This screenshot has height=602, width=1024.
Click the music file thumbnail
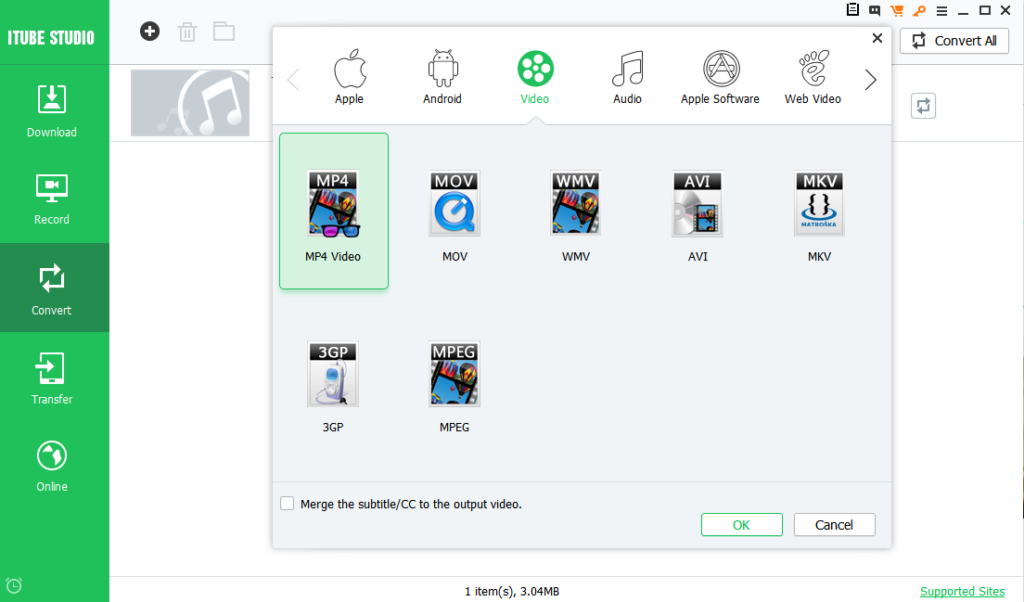tap(190, 103)
